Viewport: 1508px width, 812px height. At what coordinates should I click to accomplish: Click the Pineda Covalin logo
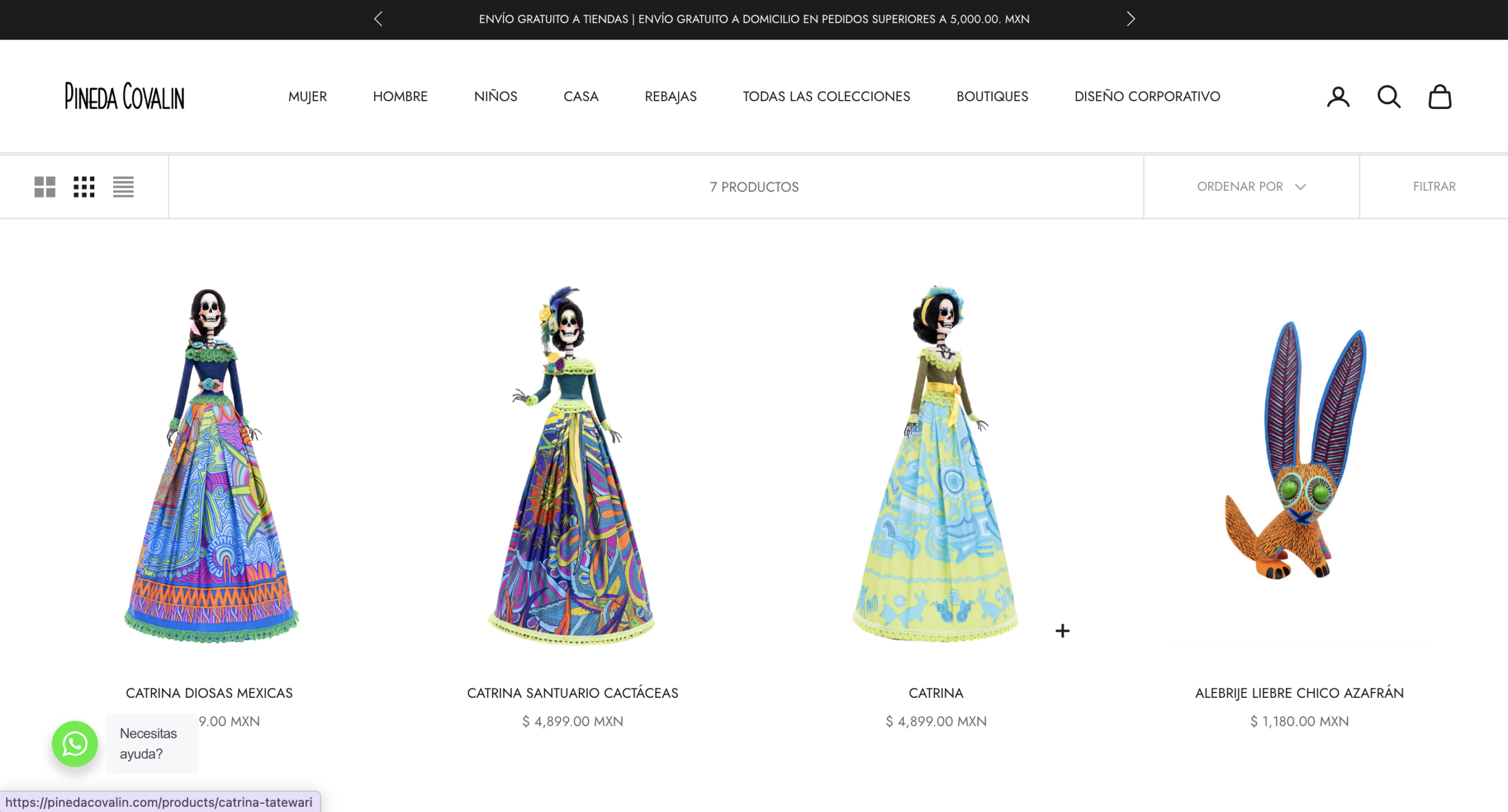124,97
